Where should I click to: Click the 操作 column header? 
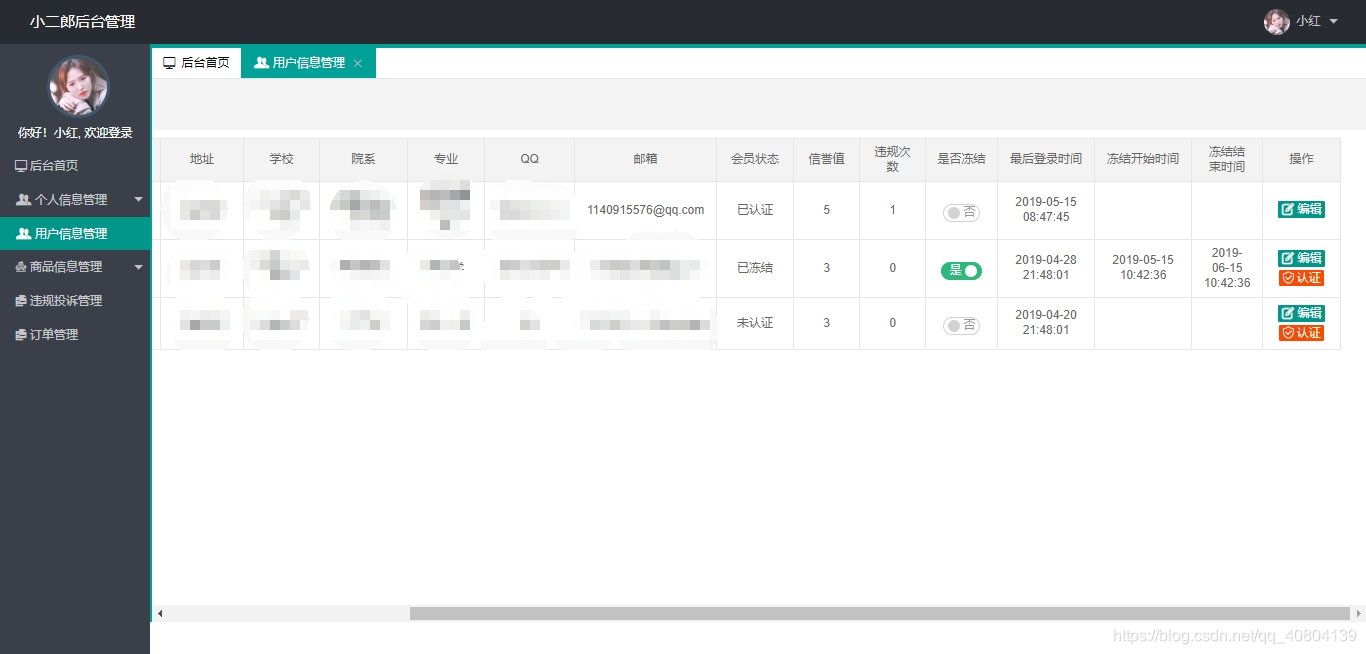1301,159
